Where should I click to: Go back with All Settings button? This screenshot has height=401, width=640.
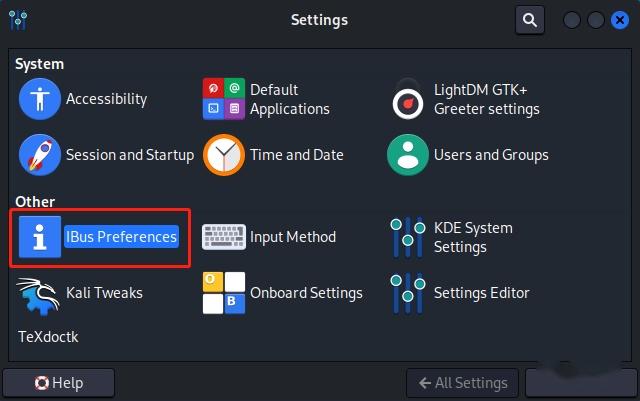tap(463, 383)
